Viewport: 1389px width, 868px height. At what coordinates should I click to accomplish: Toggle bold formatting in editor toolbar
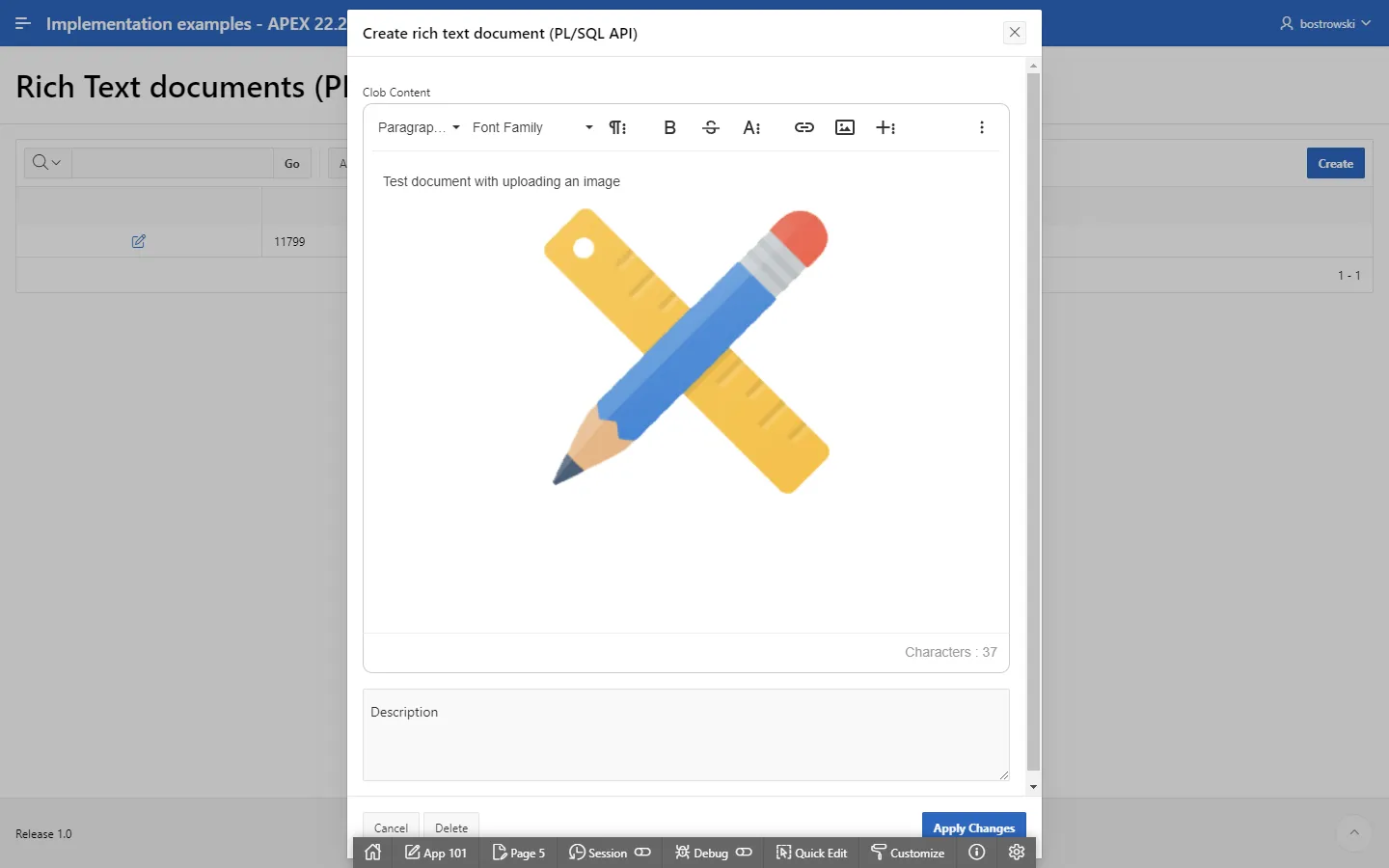click(x=669, y=127)
